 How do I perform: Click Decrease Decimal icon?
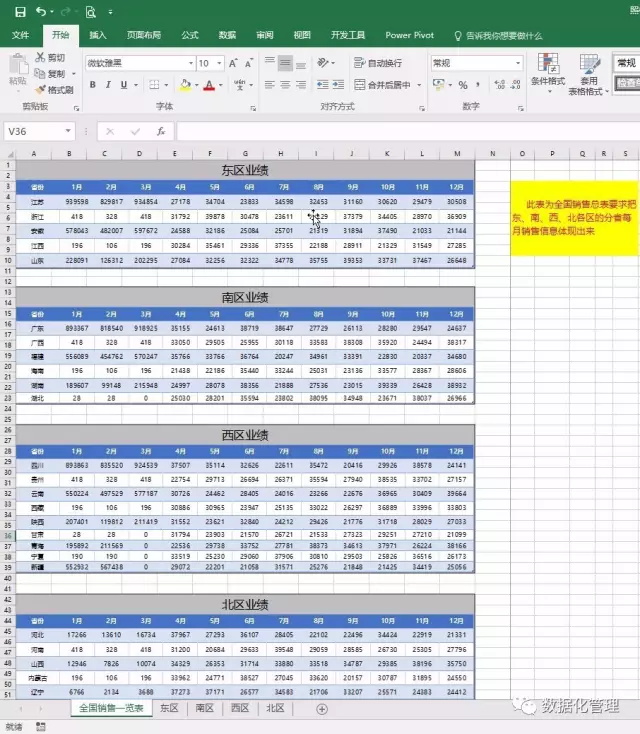515,85
